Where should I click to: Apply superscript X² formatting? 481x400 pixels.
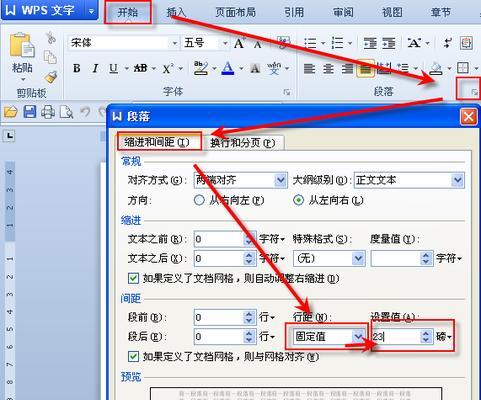tap(168, 68)
